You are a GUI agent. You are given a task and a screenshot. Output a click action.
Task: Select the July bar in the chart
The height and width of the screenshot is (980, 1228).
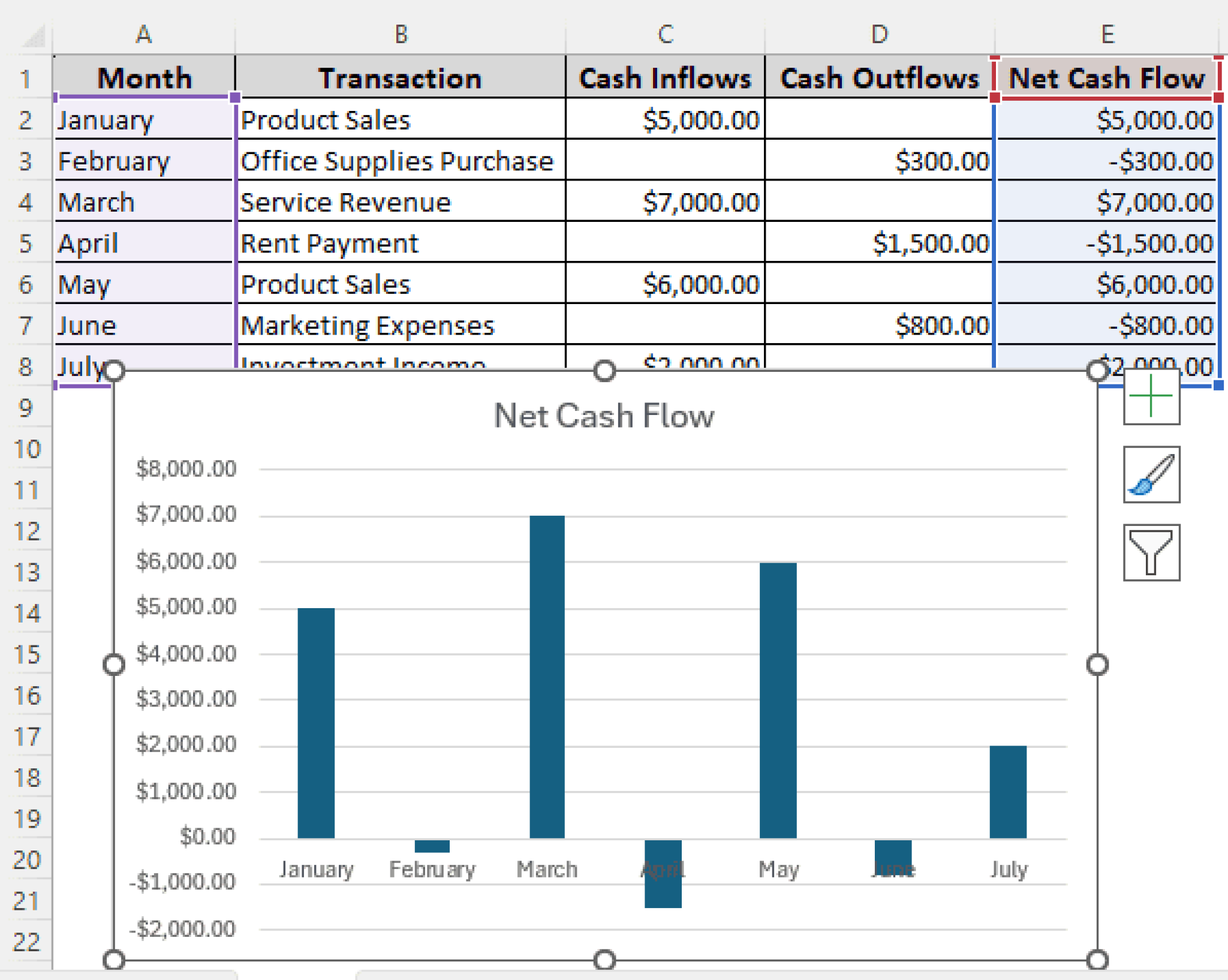(x=1008, y=792)
